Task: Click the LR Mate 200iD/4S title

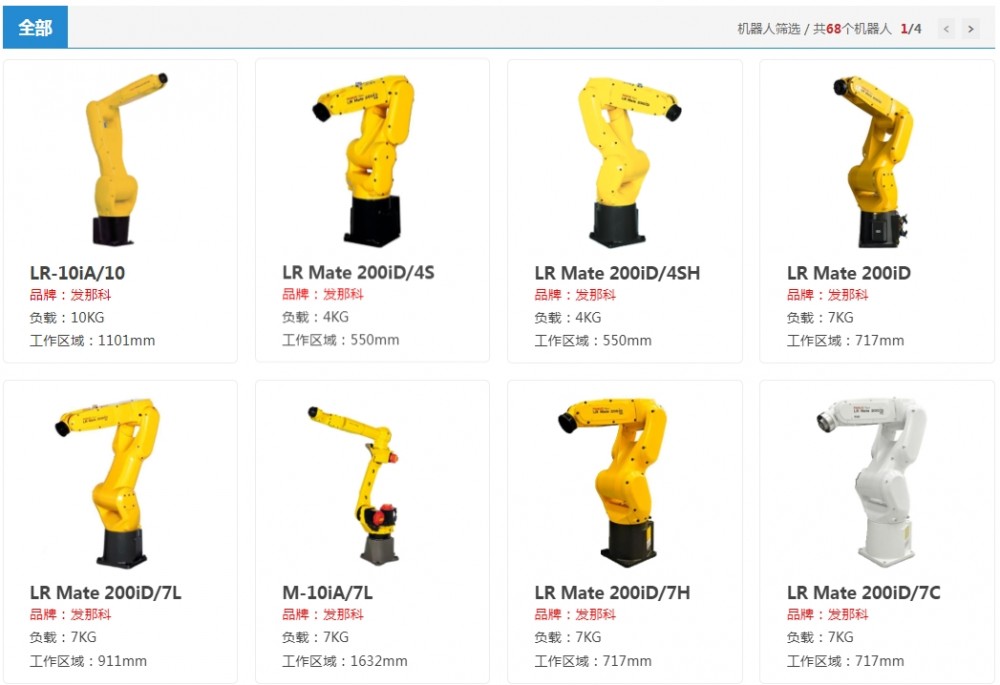Action: coord(358,272)
